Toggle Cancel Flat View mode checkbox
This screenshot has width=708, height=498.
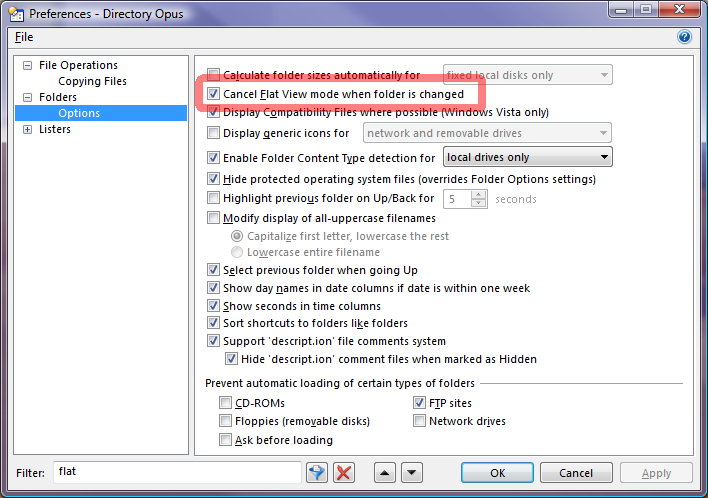click(x=213, y=94)
